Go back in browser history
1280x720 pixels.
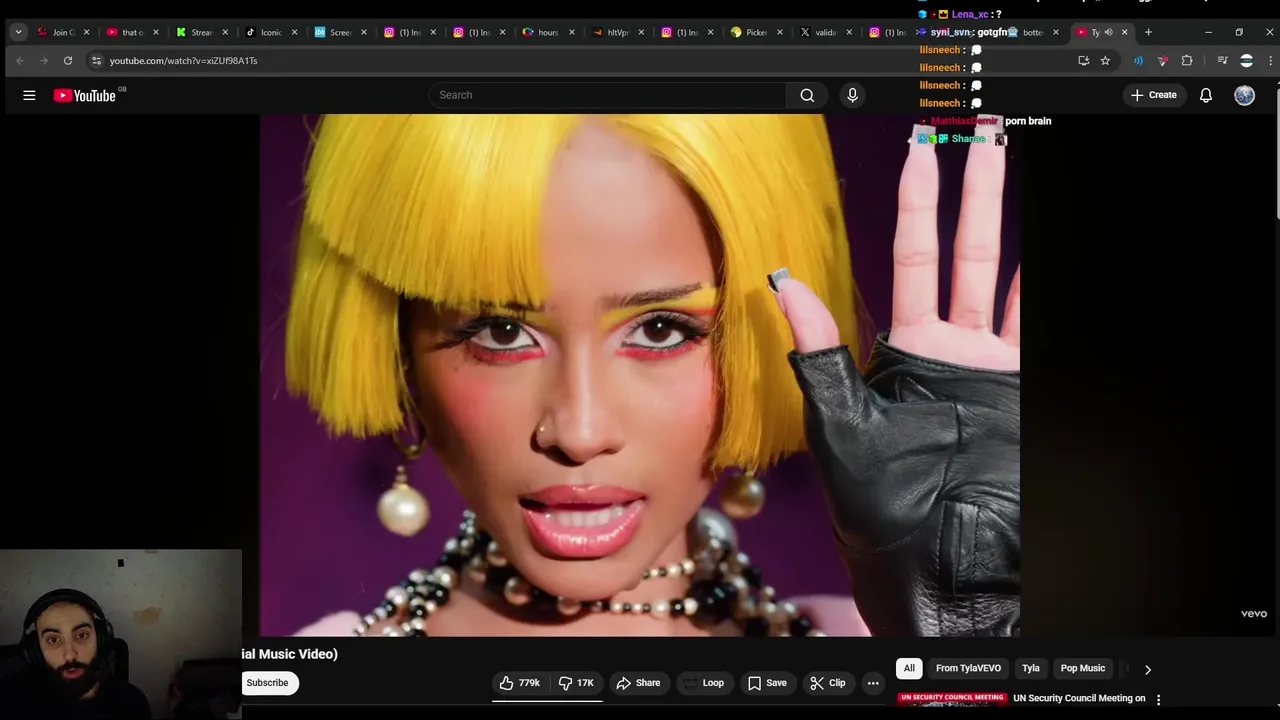coord(19,61)
